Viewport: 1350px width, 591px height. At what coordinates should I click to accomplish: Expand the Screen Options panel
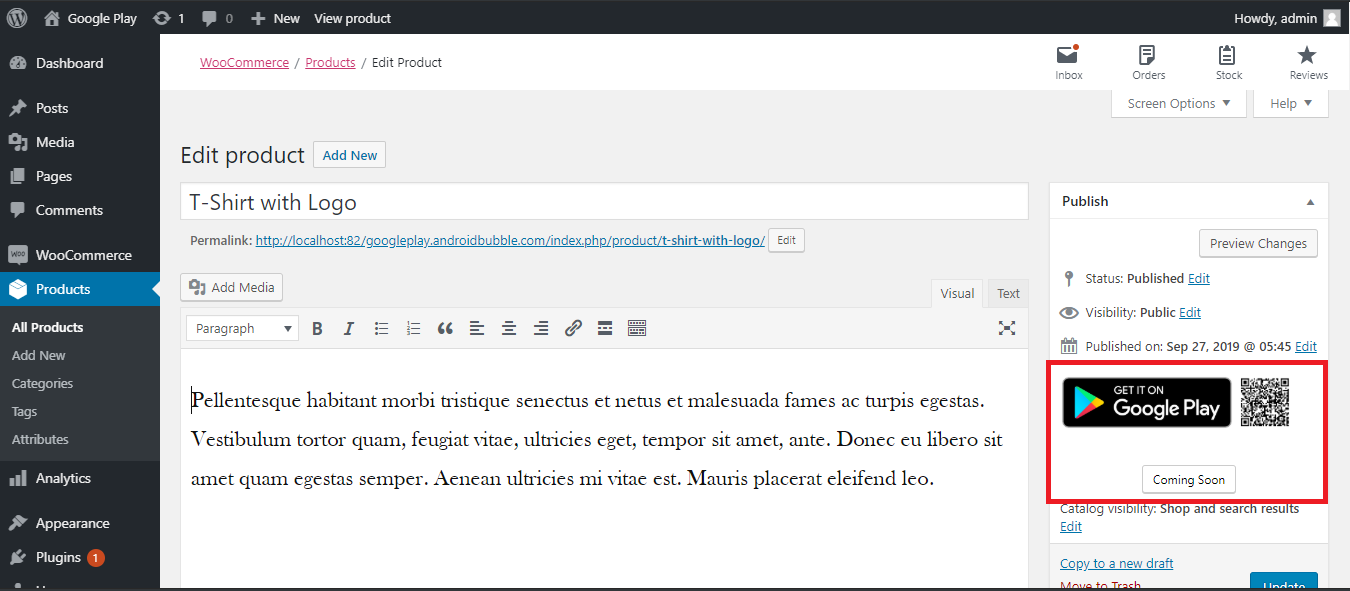[x=1179, y=104]
